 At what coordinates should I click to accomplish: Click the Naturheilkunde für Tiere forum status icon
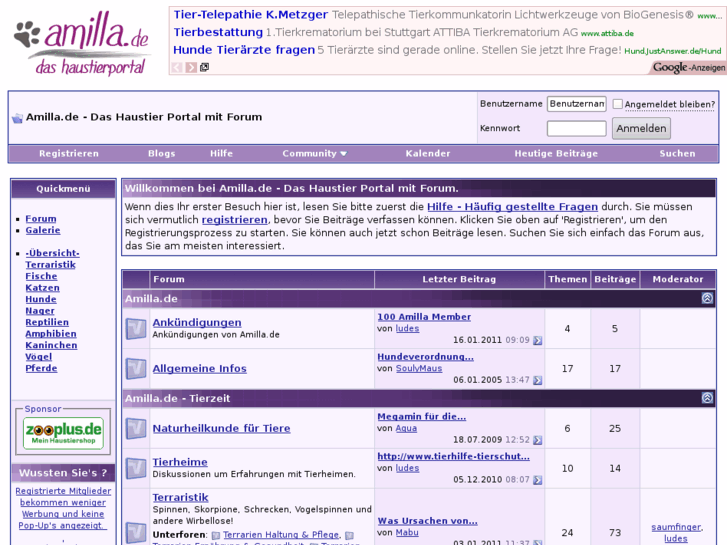(136, 428)
